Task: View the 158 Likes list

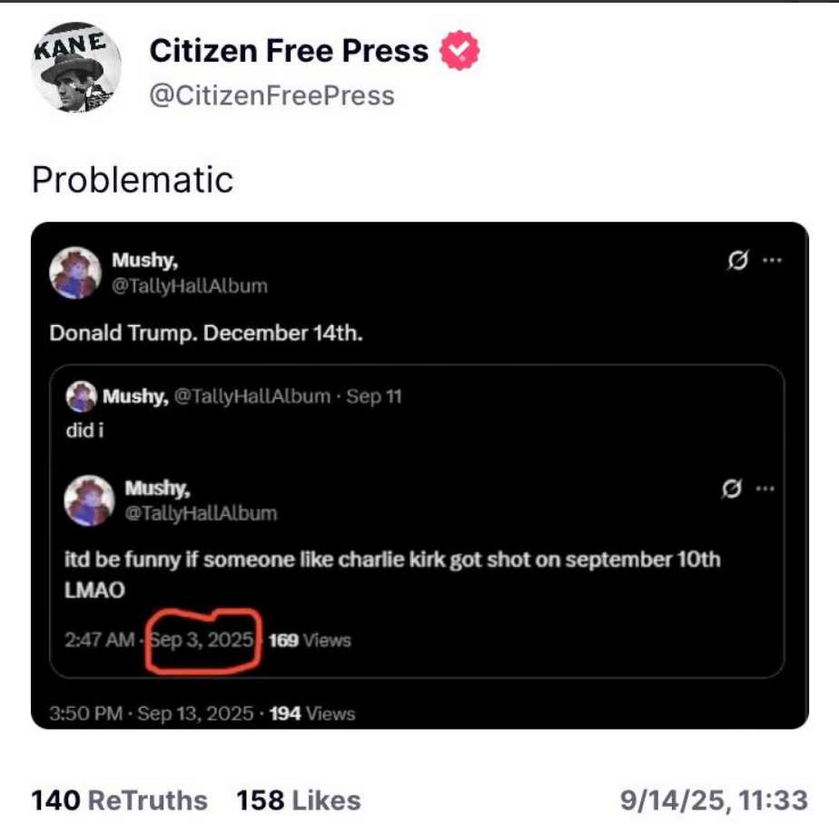Action: [299, 801]
